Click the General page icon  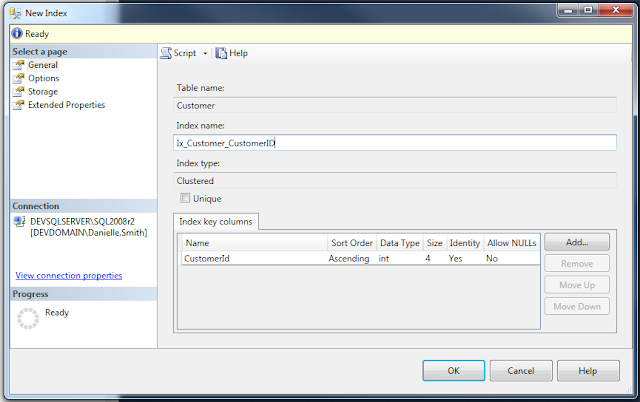[18, 65]
